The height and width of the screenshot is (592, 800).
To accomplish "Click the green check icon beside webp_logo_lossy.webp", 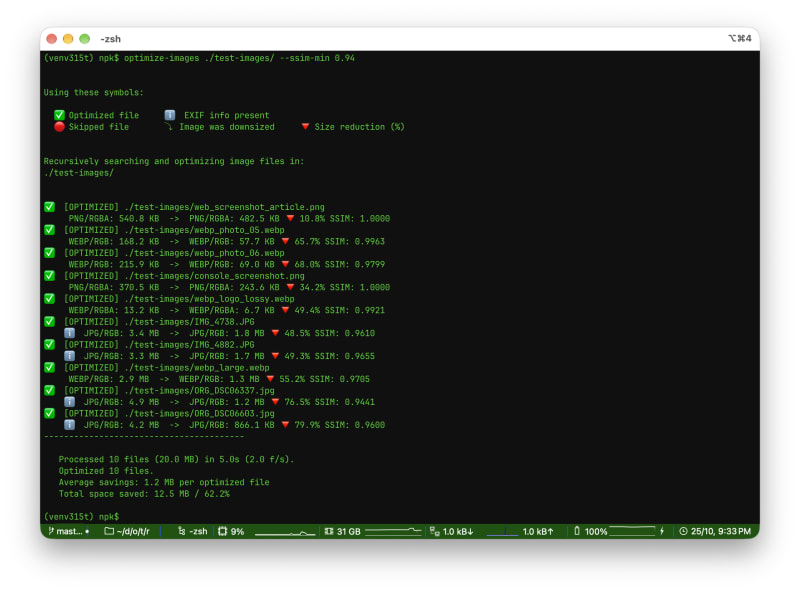I will click(x=49, y=299).
